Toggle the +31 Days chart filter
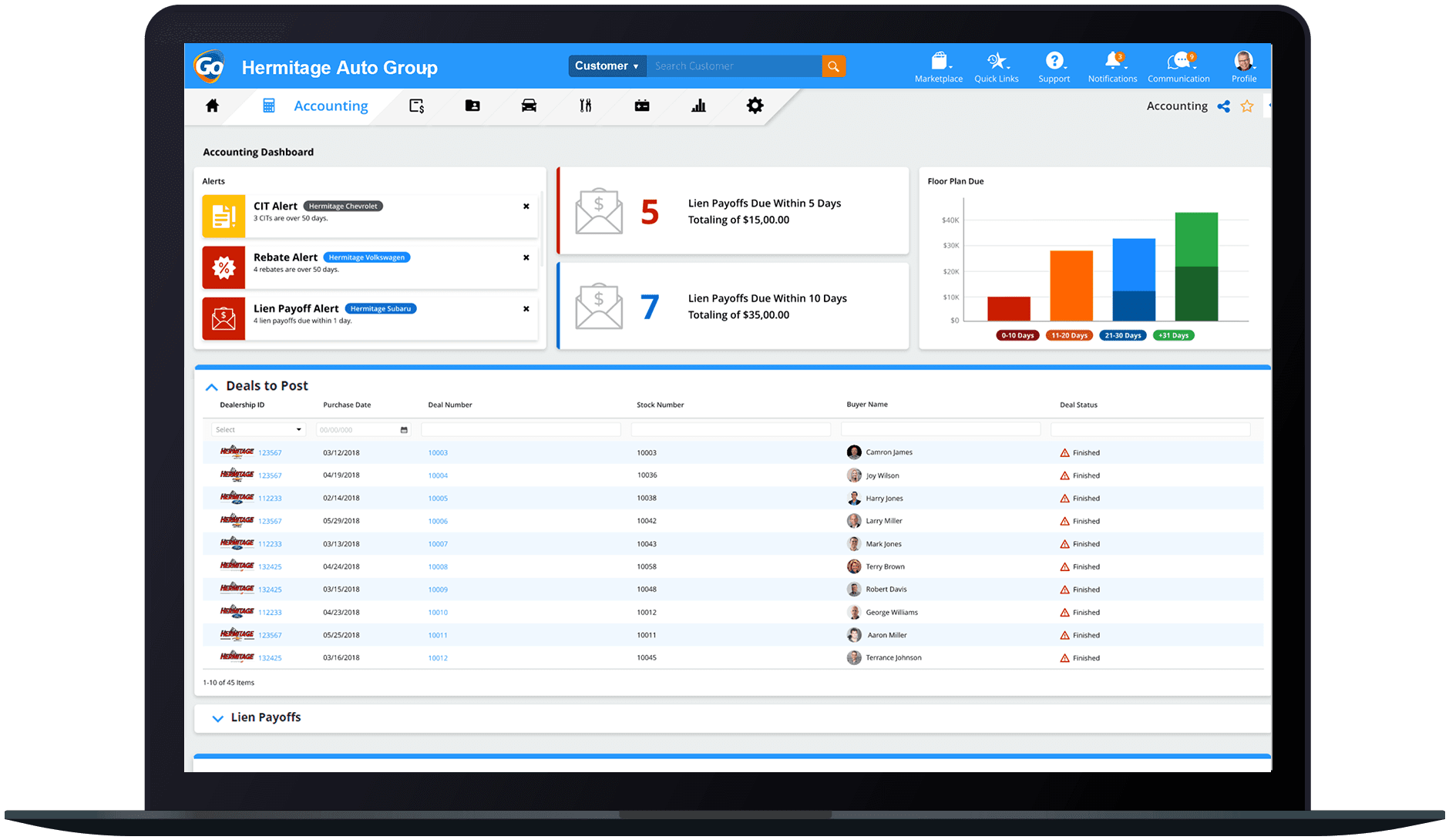The height and width of the screenshot is (840, 1449). (x=1173, y=335)
